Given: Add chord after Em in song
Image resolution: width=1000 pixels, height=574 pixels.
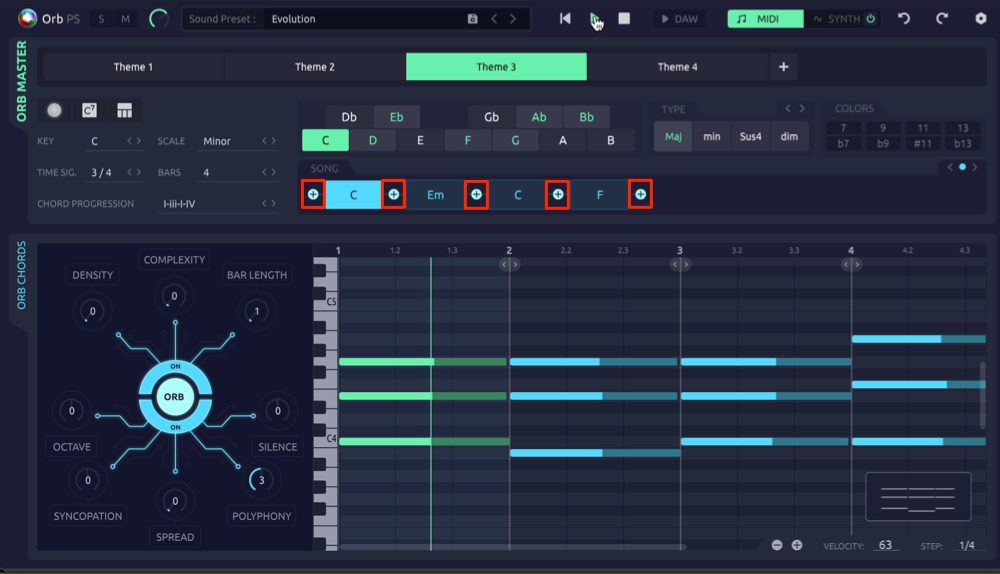Looking at the screenshot, I should (476, 195).
